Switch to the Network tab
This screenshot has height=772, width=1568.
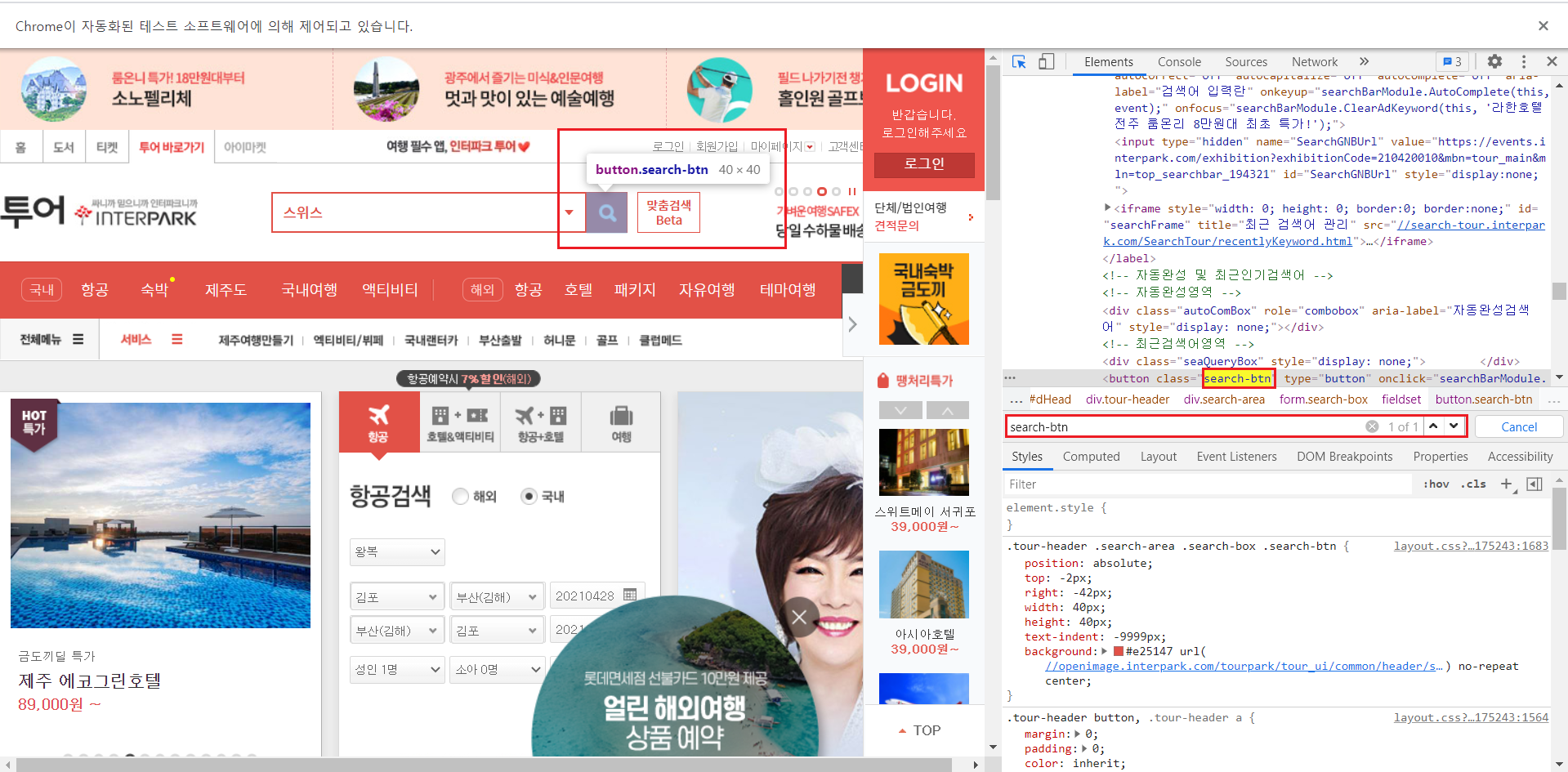pyautogui.click(x=1315, y=62)
